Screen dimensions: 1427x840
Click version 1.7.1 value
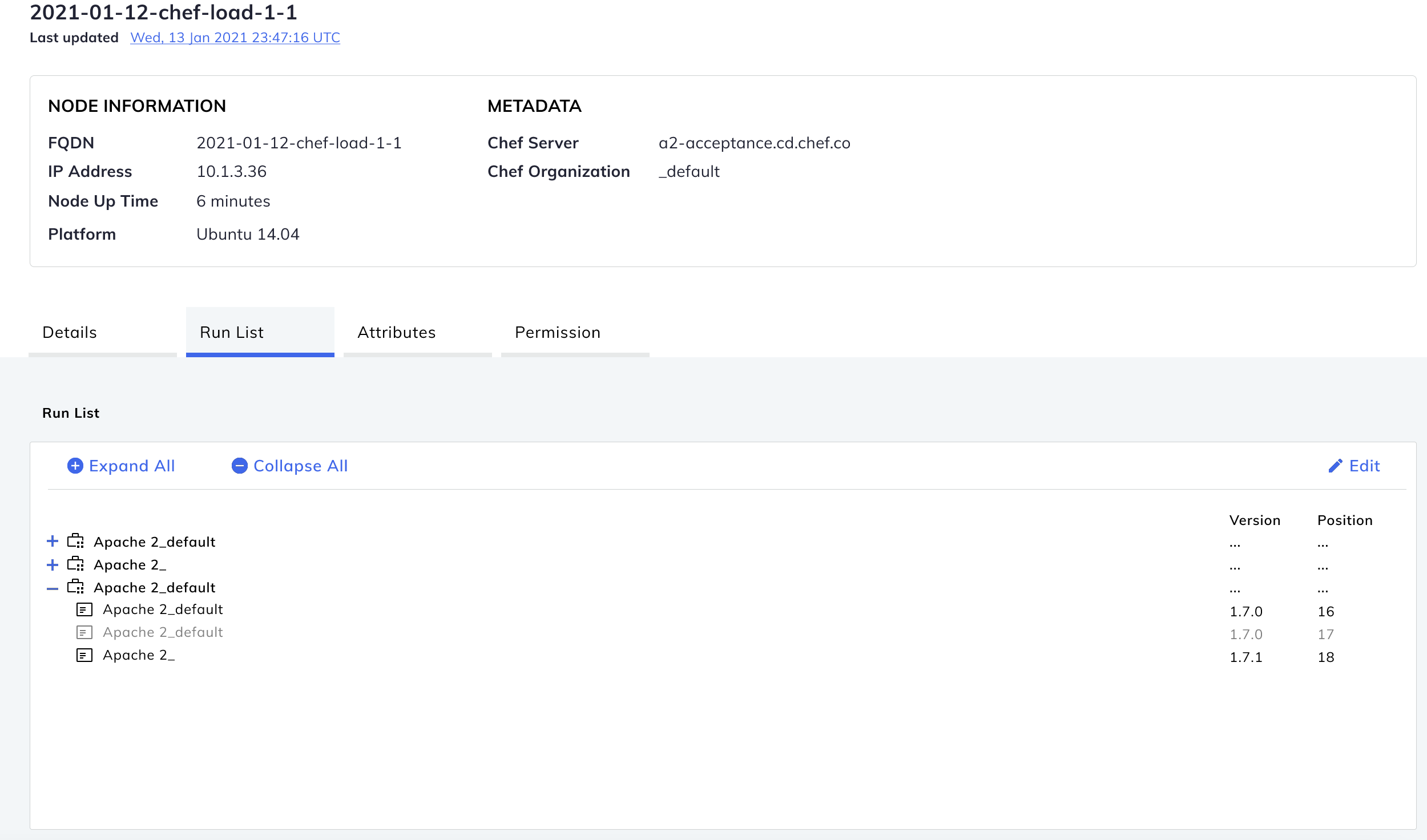[1246, 657]
